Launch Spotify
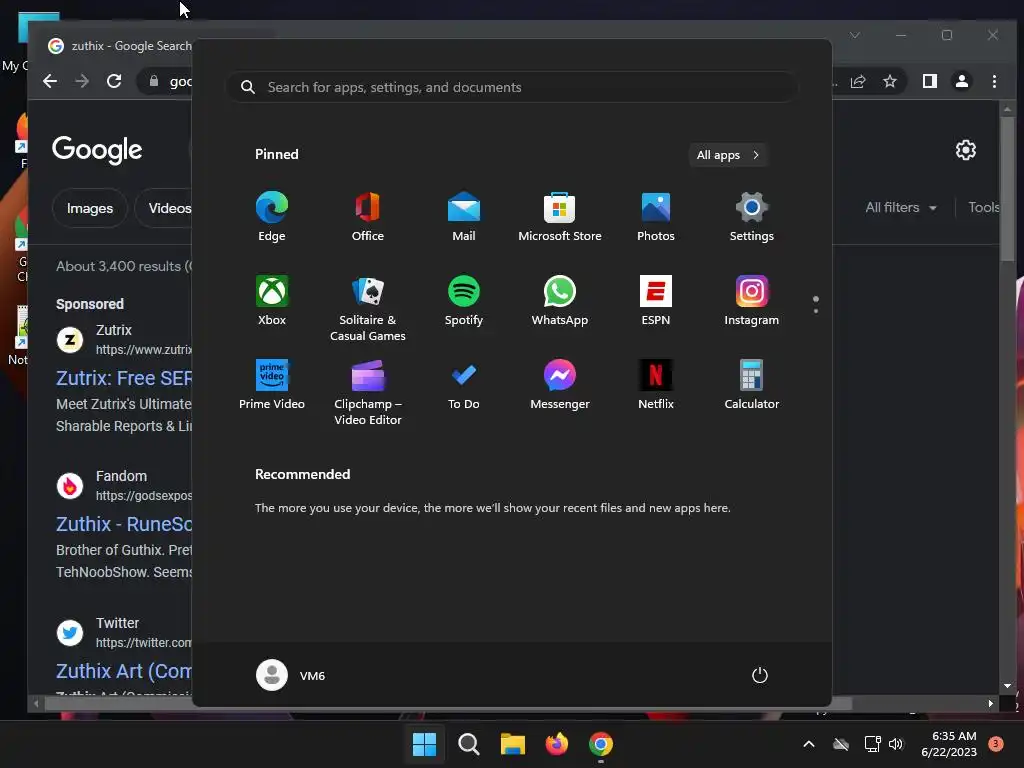 464,301
